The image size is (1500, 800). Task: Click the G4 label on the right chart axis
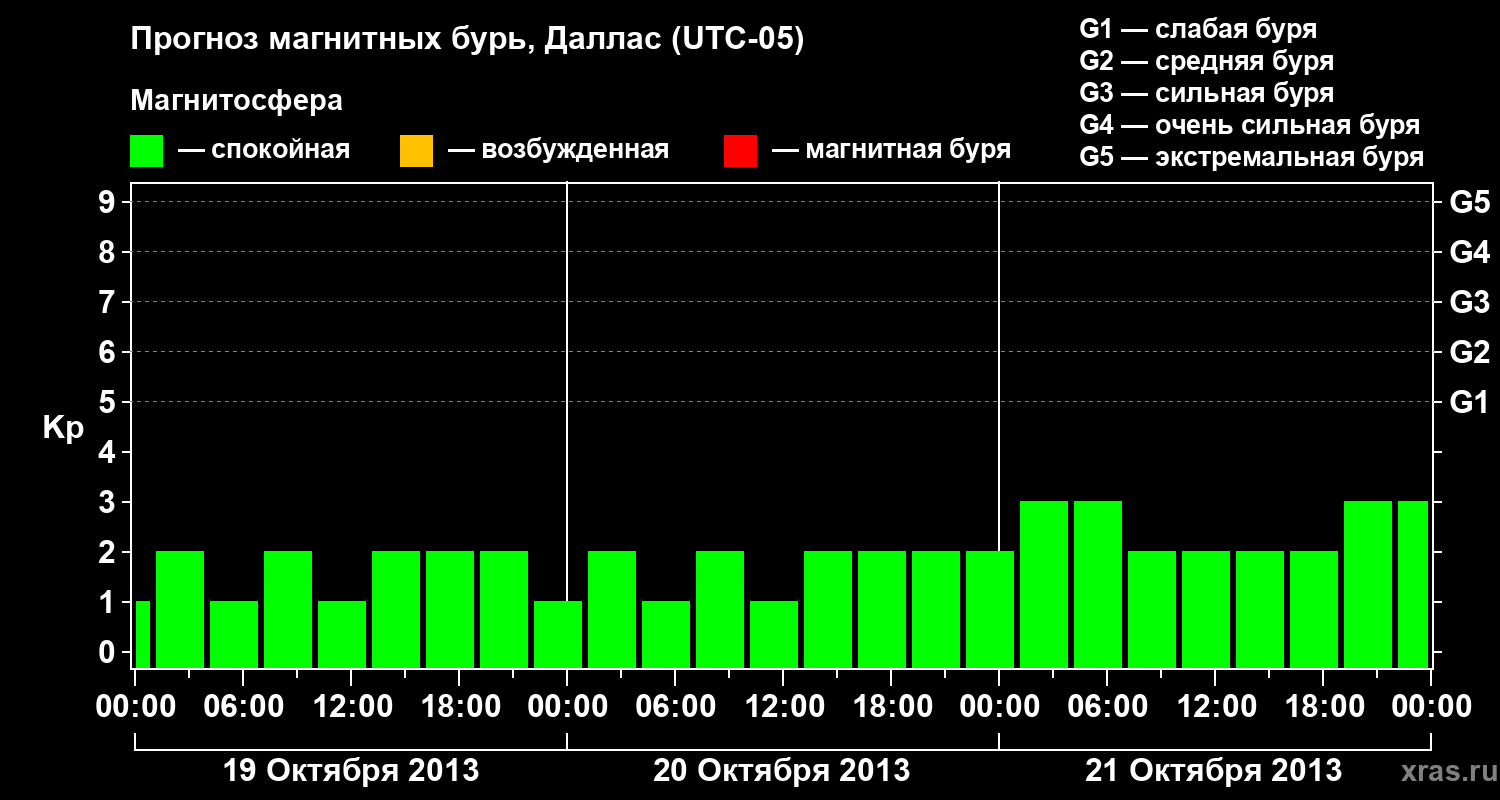tap(1469, 252)
